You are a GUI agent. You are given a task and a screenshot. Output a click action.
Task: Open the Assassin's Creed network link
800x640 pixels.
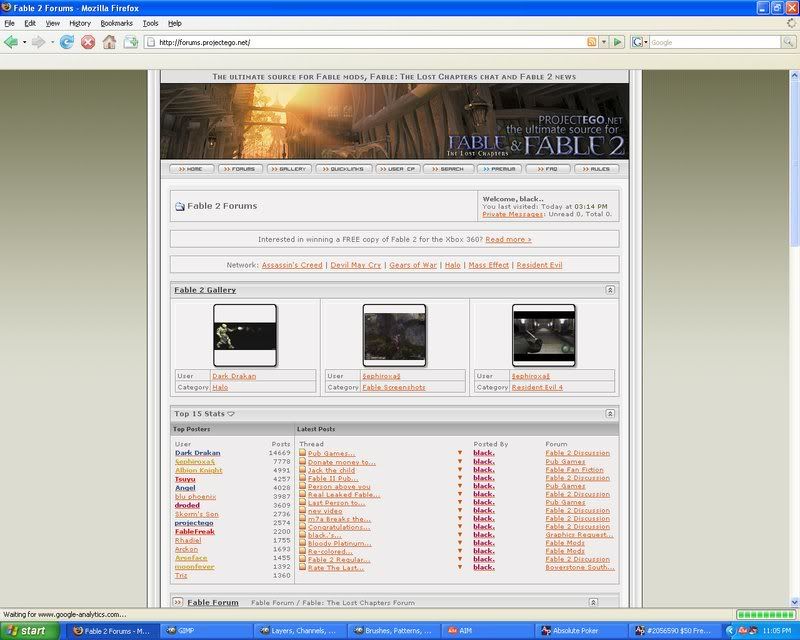click(x=292, y=265)
